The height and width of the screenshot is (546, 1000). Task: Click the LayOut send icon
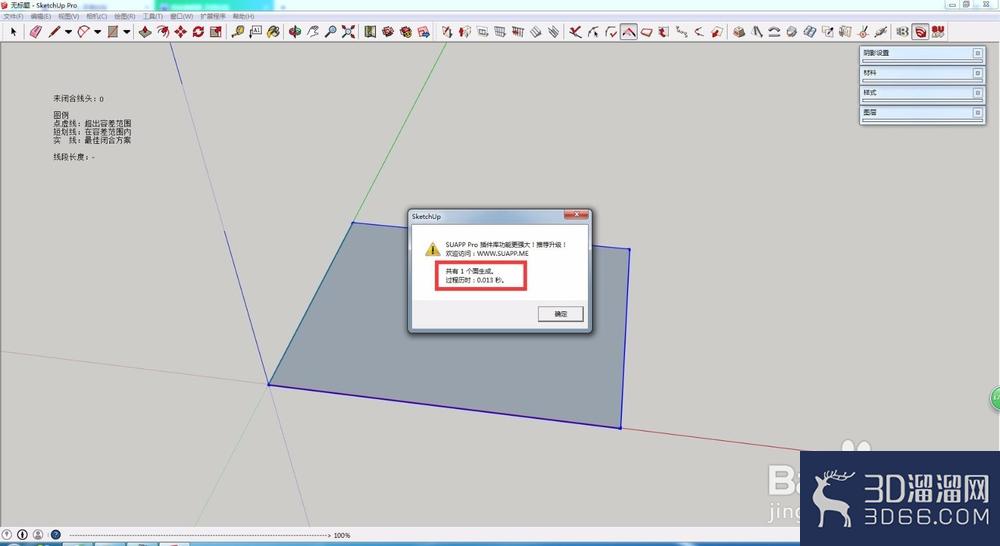[423, 31]
